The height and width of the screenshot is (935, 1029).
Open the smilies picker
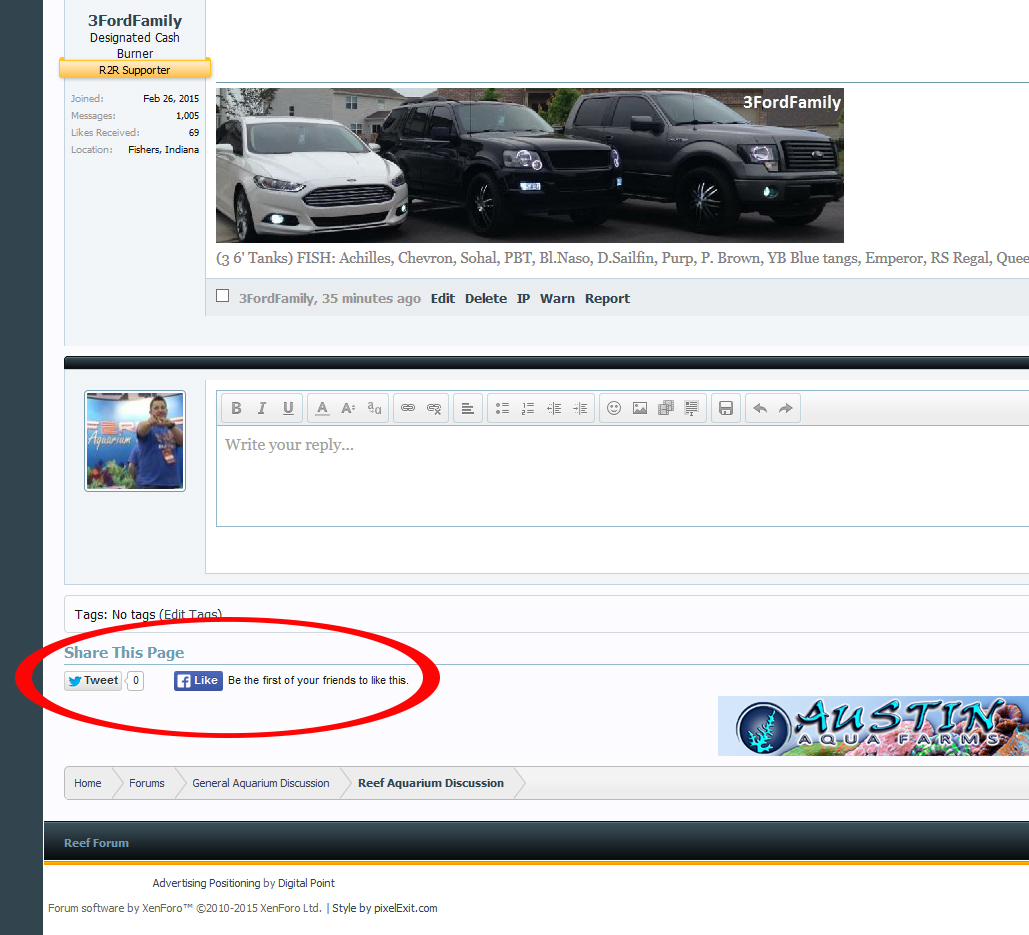click(614, 408)
